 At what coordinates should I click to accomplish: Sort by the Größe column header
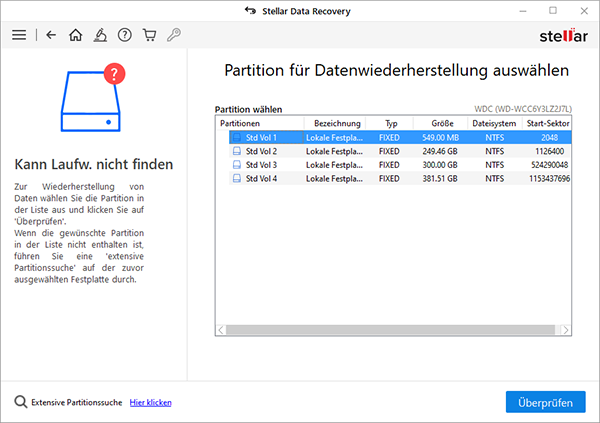coord(441,123)
